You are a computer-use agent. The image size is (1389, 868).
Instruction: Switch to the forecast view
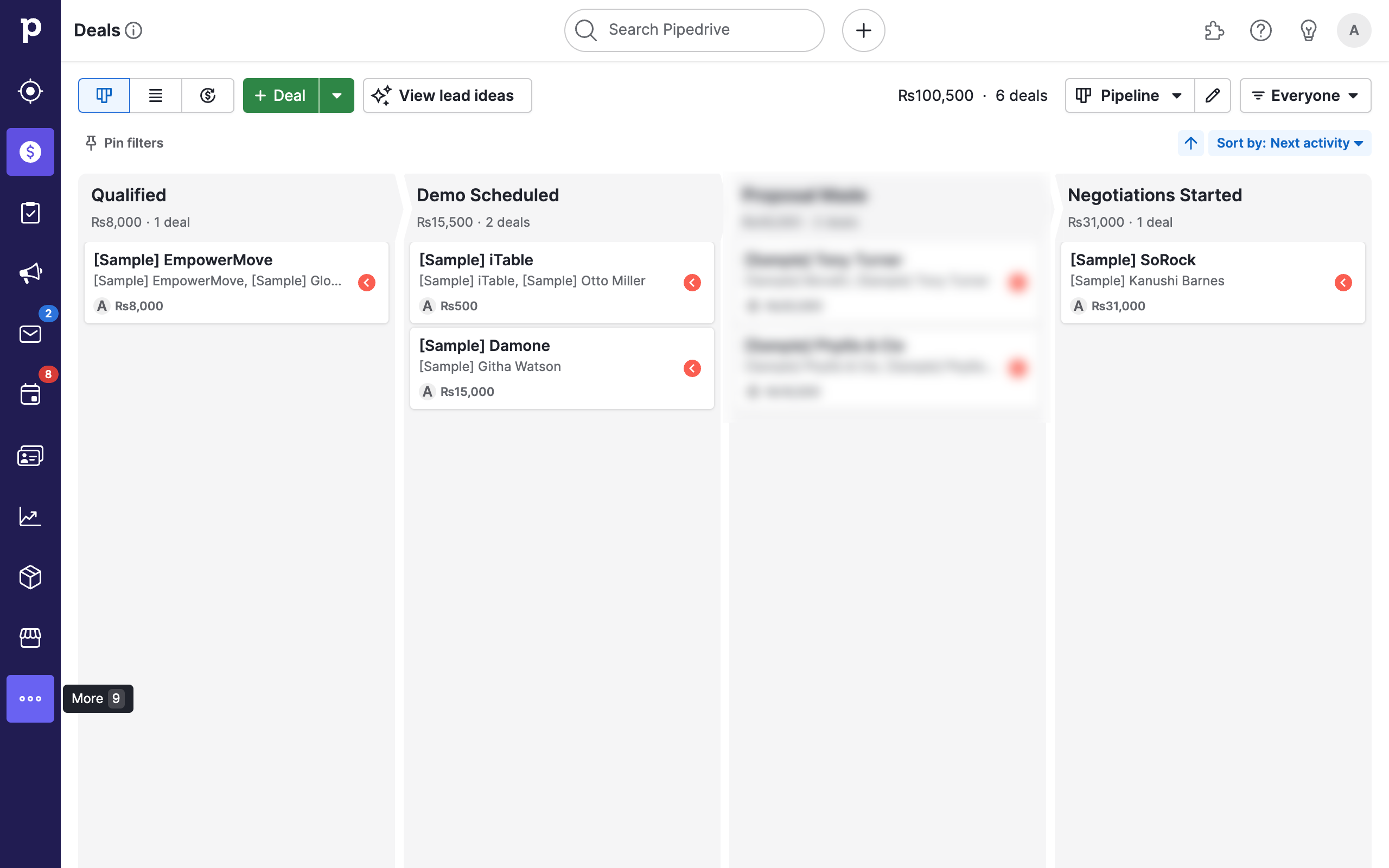click(x=208, y=95)
